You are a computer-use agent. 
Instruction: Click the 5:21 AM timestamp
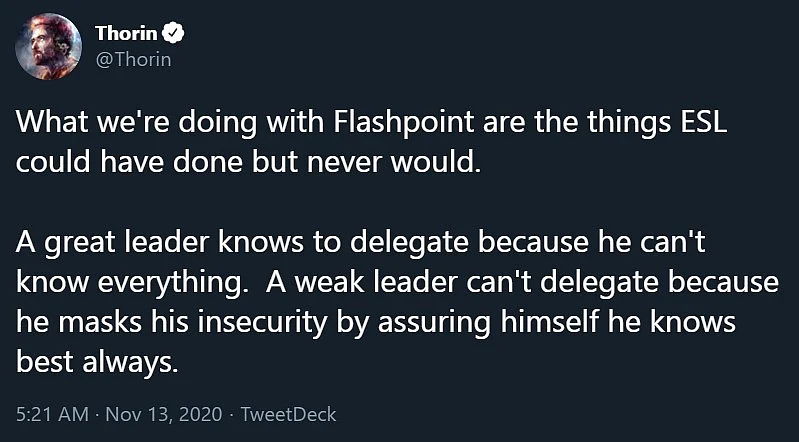52,414
